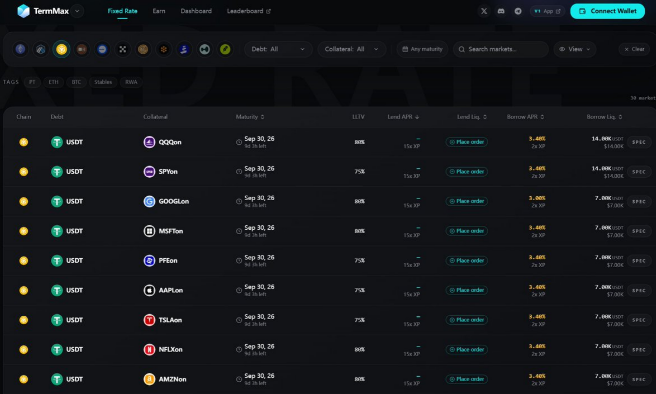Select the teal-gray chain filter icon

tap(204, 49)
